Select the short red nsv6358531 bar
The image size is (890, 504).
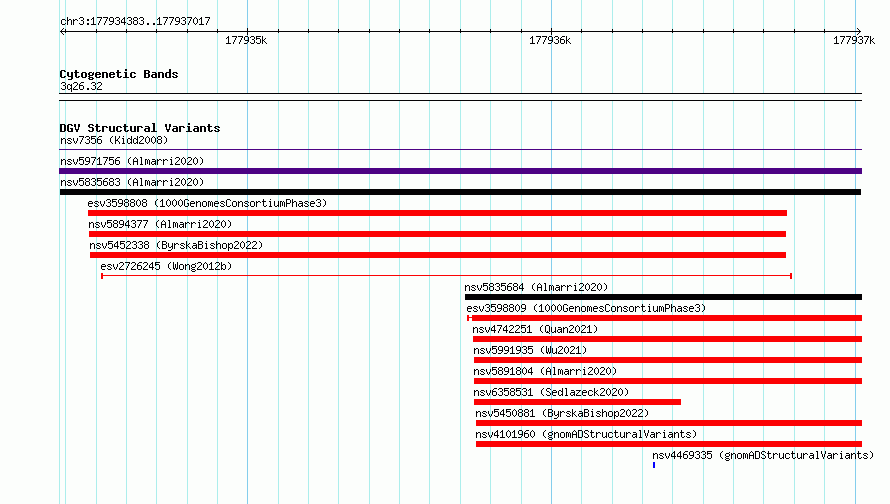coord(577,402)
